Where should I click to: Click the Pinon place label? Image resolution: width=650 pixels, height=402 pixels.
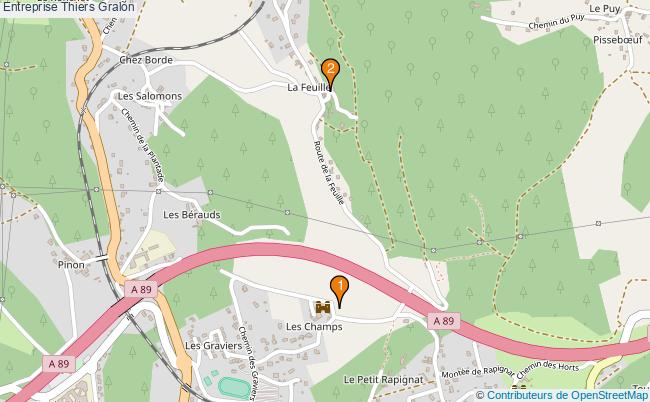(x=71, y=264)
